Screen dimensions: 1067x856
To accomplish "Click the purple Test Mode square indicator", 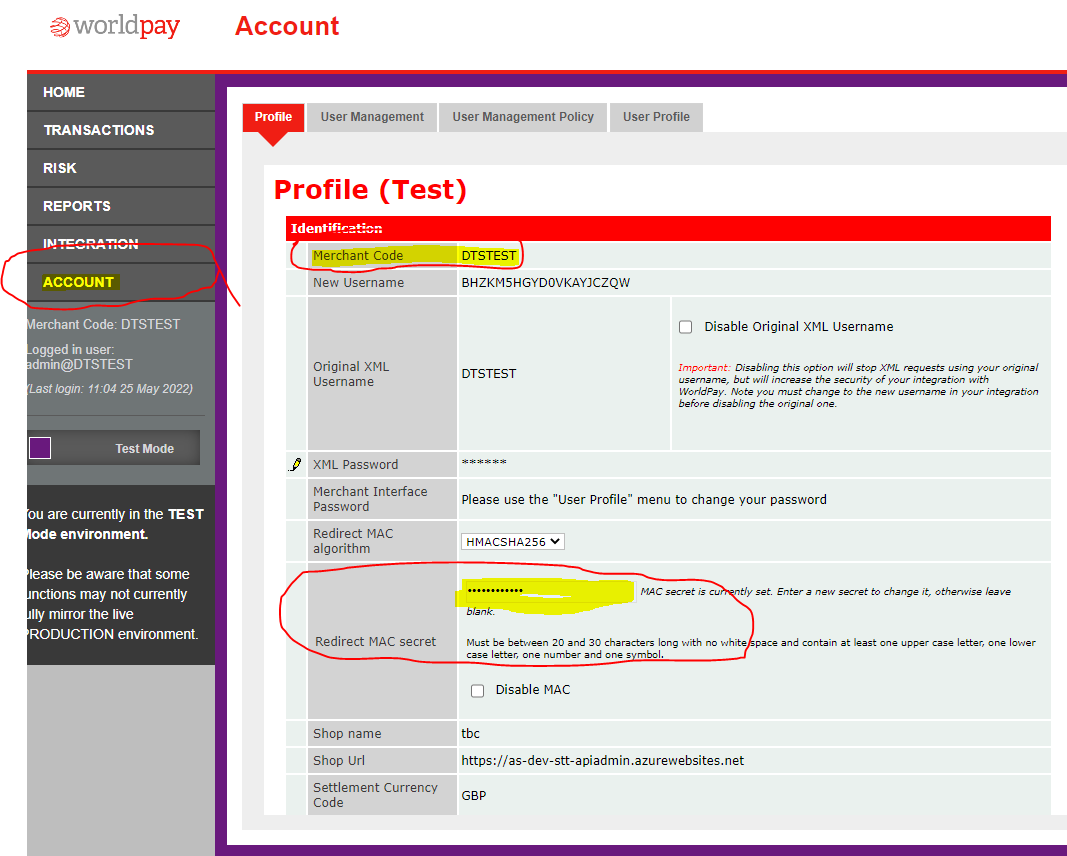I will [x=40, y=448].
